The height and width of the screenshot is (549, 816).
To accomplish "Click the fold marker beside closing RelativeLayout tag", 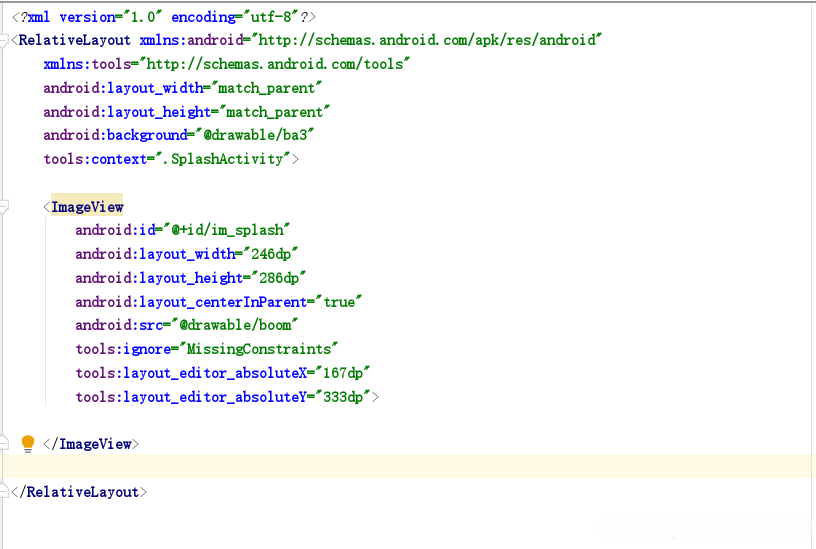I will 4,491.
